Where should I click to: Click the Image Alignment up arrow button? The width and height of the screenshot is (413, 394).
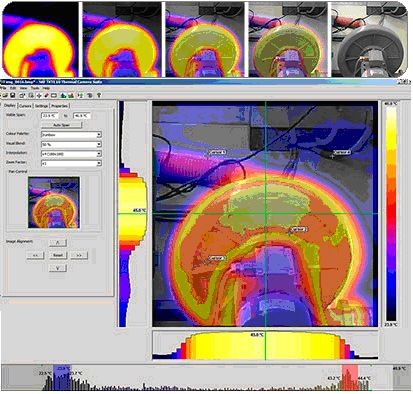(x=58, y=243)
